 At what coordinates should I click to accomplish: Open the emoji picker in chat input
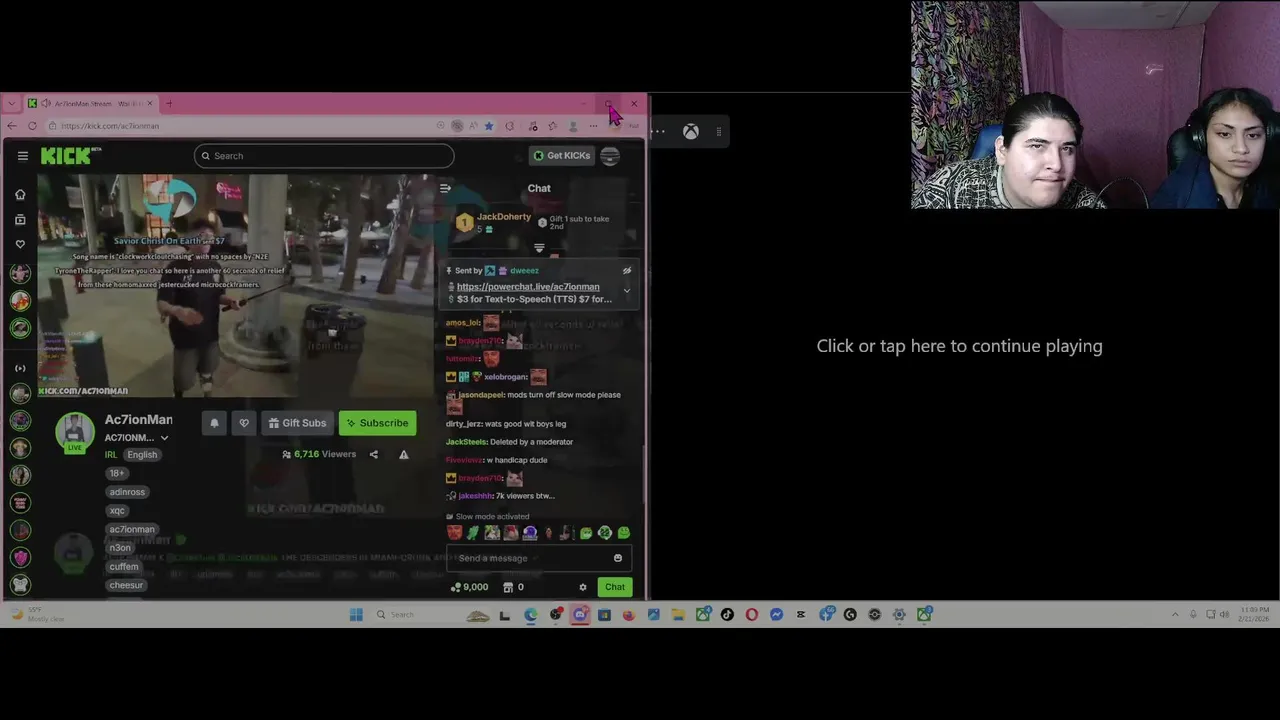tap(618, 558)
